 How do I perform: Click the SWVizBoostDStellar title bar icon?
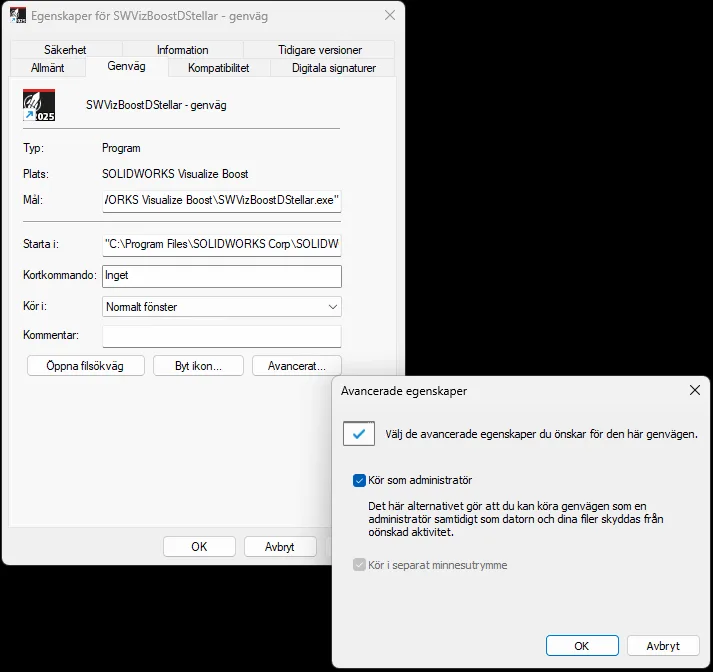click(18, 15)
